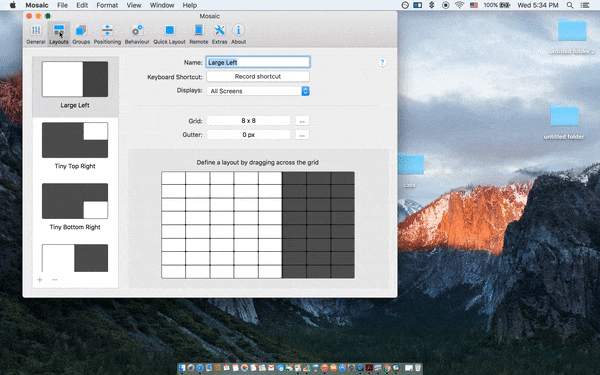600x375 pixels.
Task: Select 'untitled folder 2' on desktop
Action: click(x=572, y=36)
